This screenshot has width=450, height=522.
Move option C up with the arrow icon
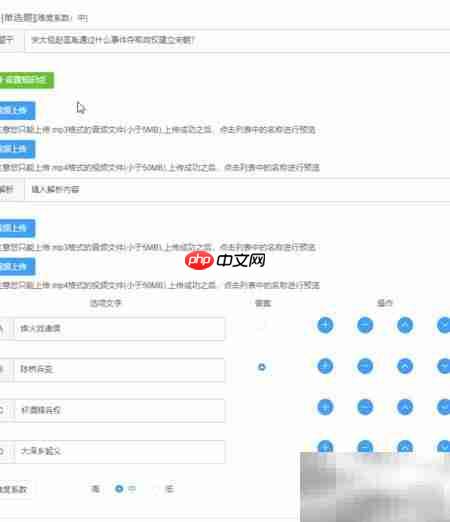pyautogui.click(x=405, y=407)
